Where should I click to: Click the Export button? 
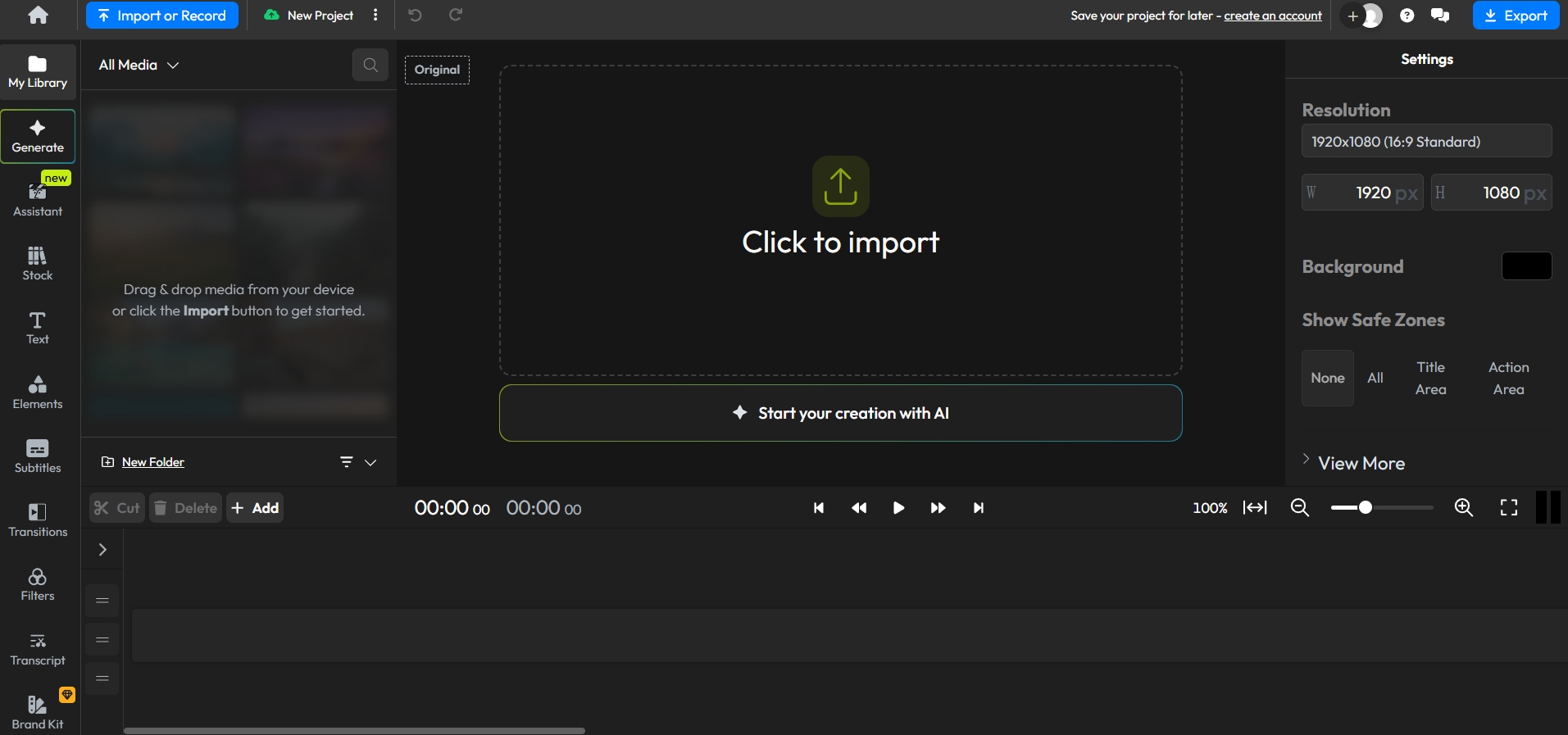coord(1516,16)
